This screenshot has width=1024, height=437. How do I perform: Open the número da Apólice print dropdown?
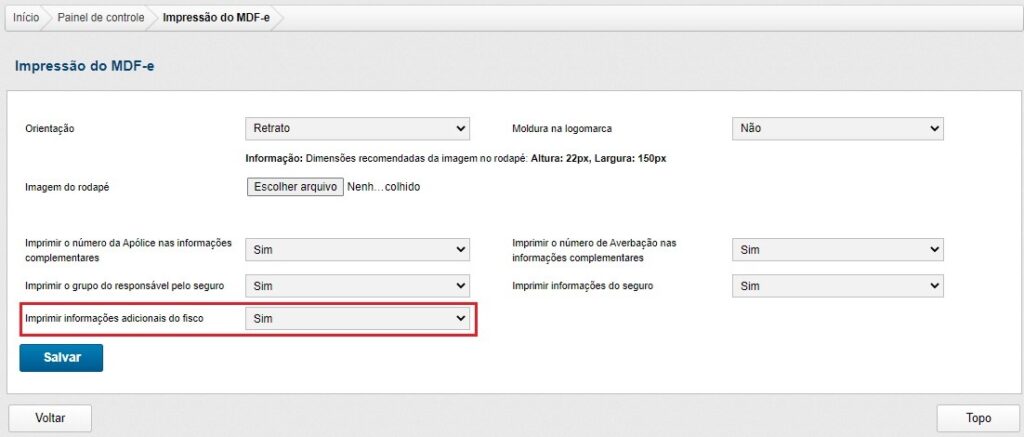(357, 250)
